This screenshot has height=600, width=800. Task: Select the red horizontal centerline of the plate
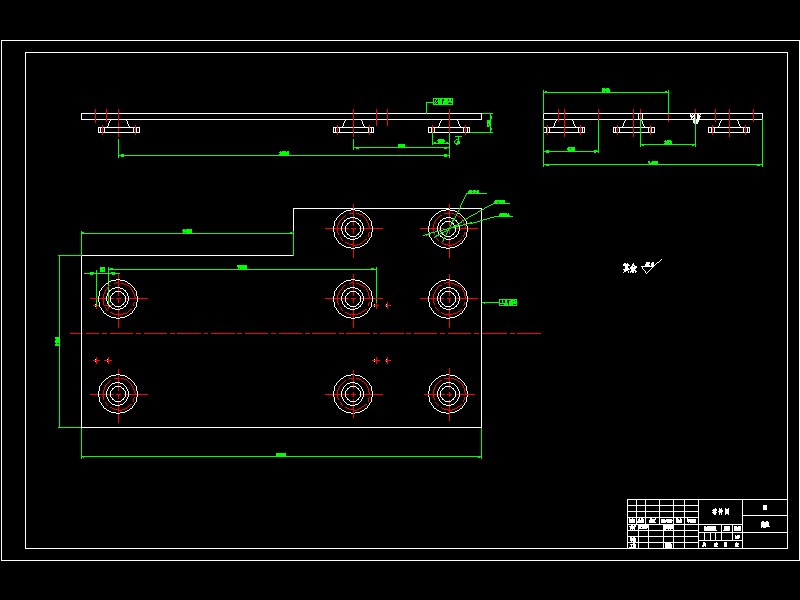coord(305,333)
